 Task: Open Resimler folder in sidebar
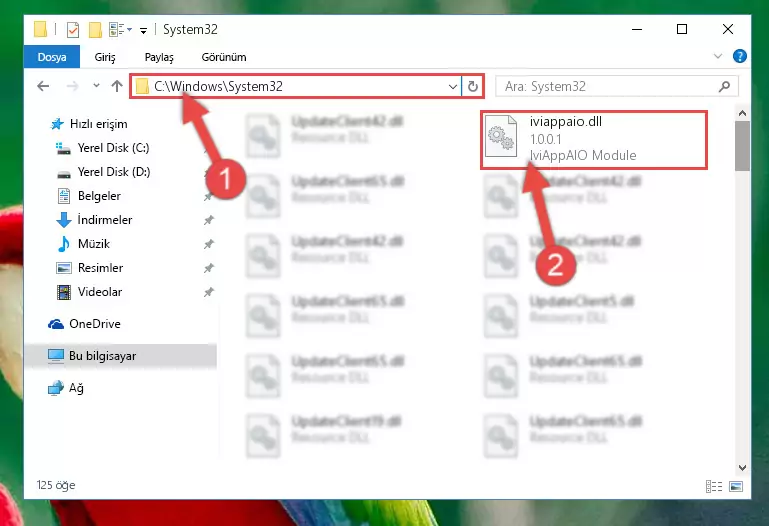click(90, 268)
